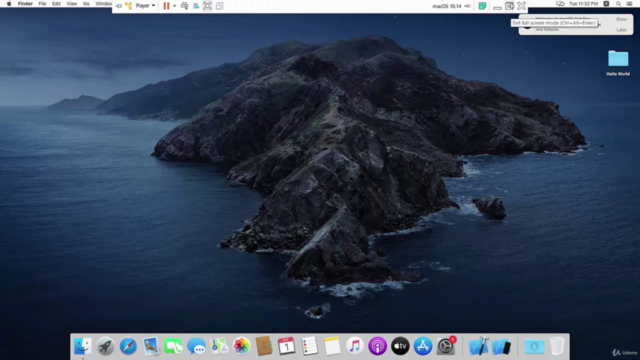This screenshot has height=360, width=640.
Task: Open the Player menu dropdown
Action: tap(145, 6)
